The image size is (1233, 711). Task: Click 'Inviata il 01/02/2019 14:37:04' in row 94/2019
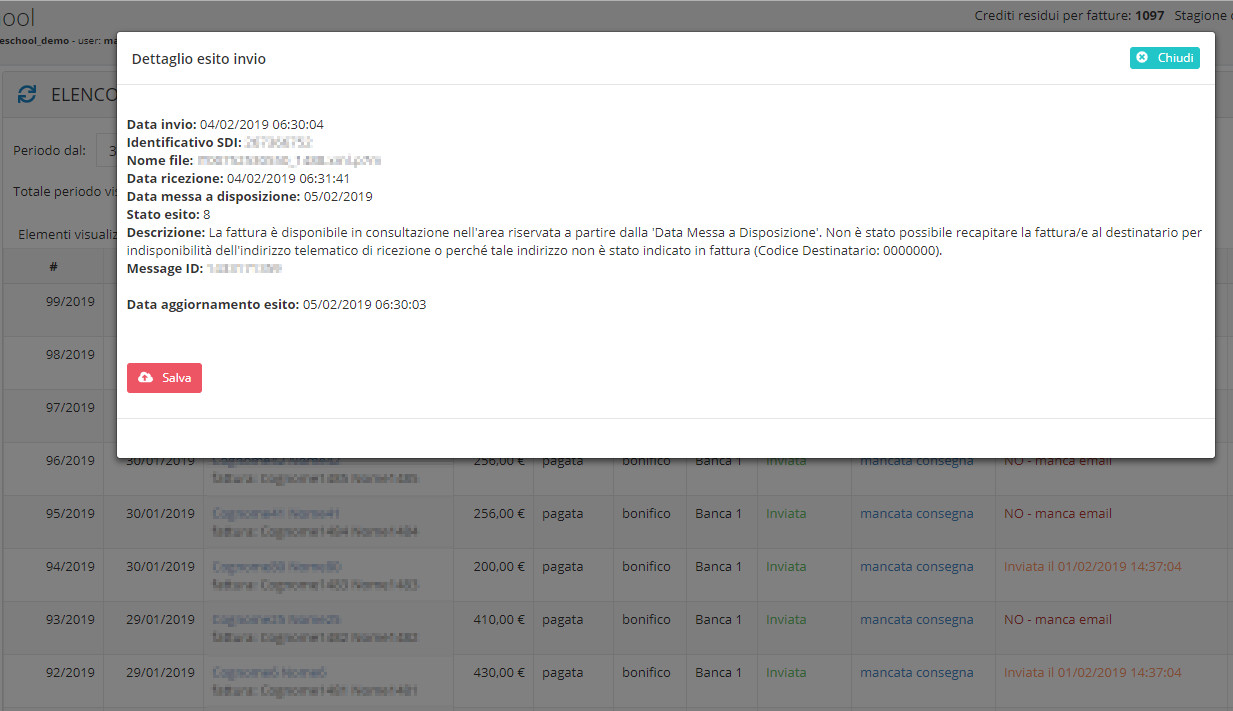pyautogui.click(x=1093, y=567)
